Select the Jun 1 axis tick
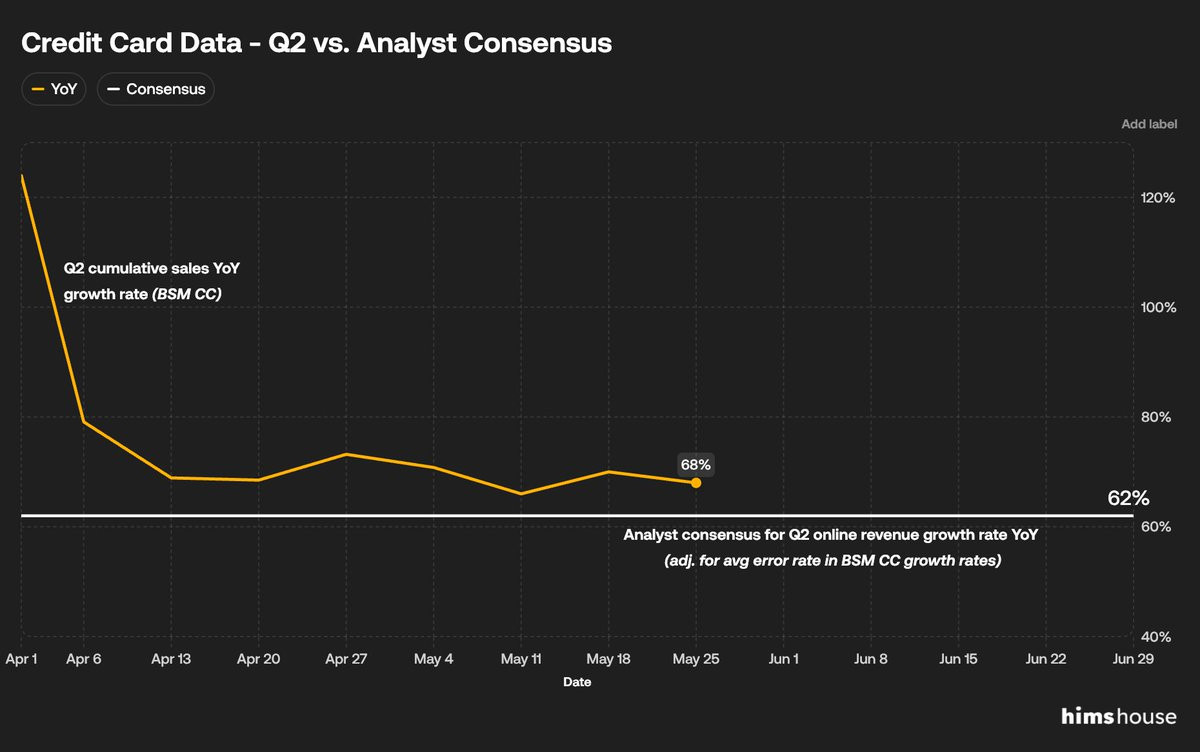 [783, 659]
